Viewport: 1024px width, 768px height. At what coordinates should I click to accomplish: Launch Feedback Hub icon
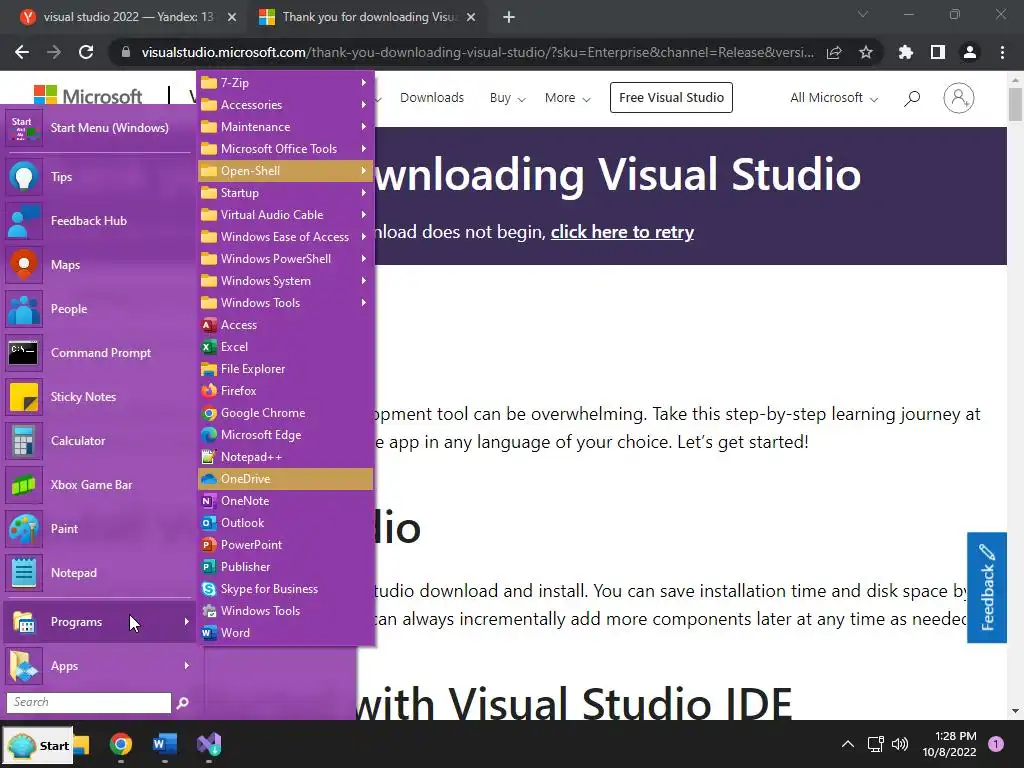tap(24, 221)
